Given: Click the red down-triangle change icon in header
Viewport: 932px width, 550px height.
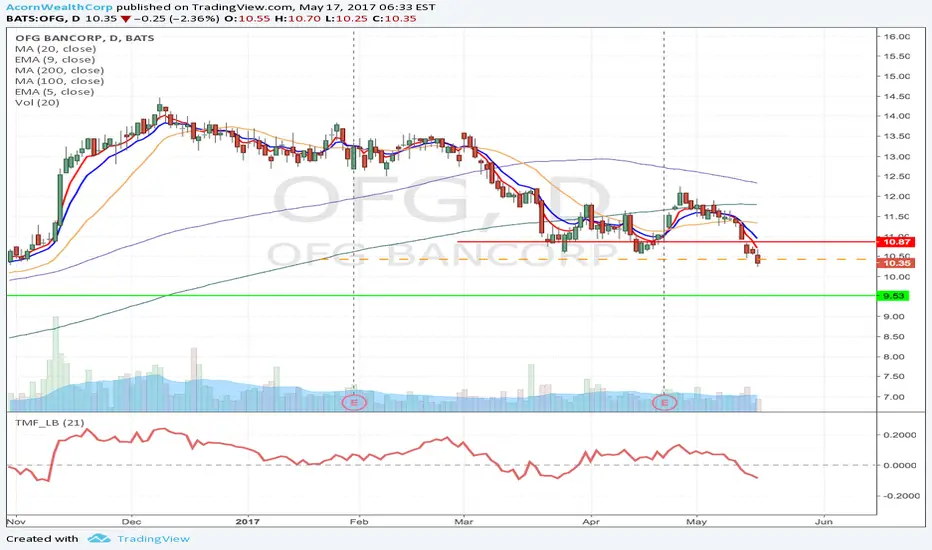Looking at the screenshot, I should click(125, 18).
